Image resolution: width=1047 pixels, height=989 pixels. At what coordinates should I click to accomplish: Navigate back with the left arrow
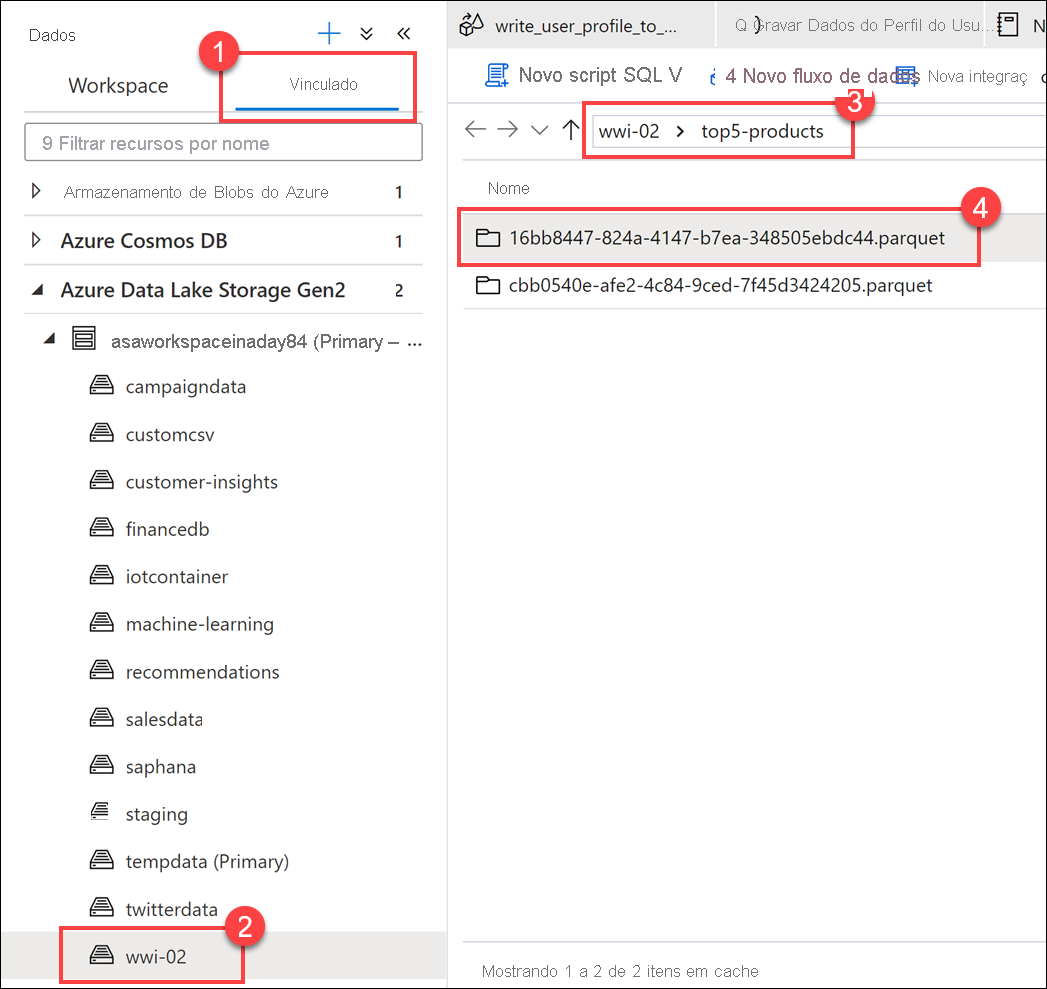pos(475,129)
